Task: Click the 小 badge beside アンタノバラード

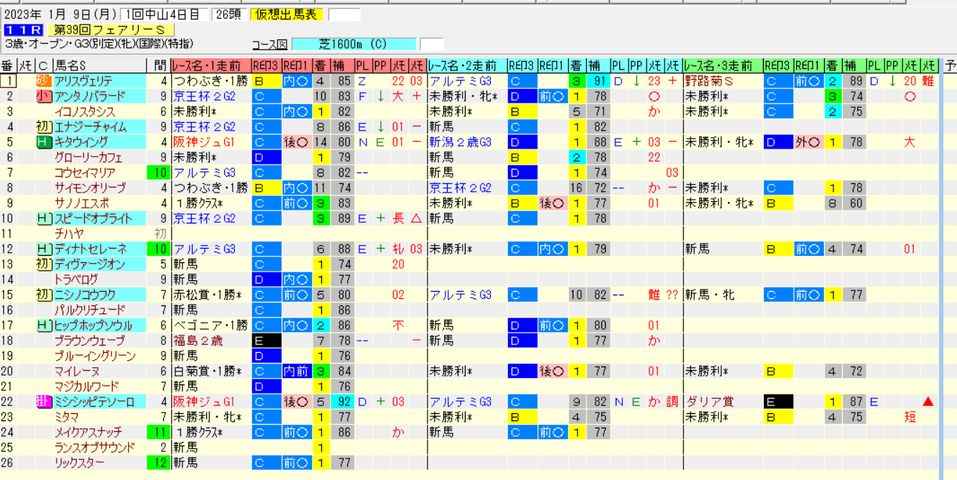Action: 44,96
